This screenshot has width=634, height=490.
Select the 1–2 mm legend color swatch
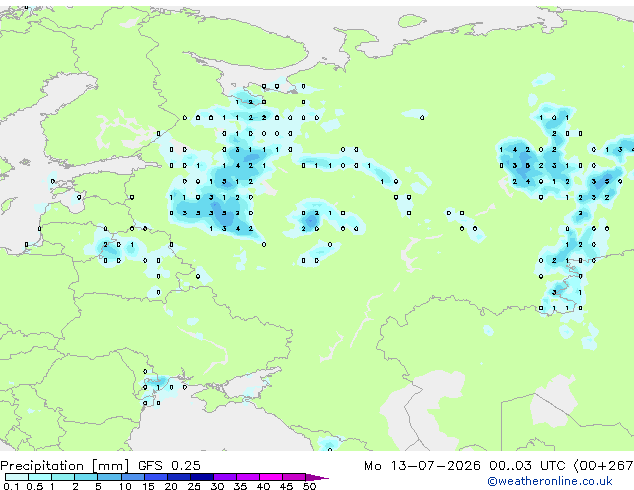63,477
